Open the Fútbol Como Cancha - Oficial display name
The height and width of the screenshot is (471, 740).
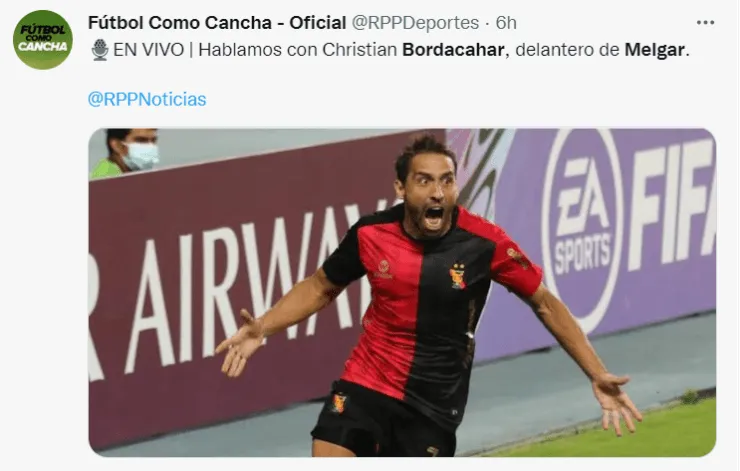pos(217,23)
